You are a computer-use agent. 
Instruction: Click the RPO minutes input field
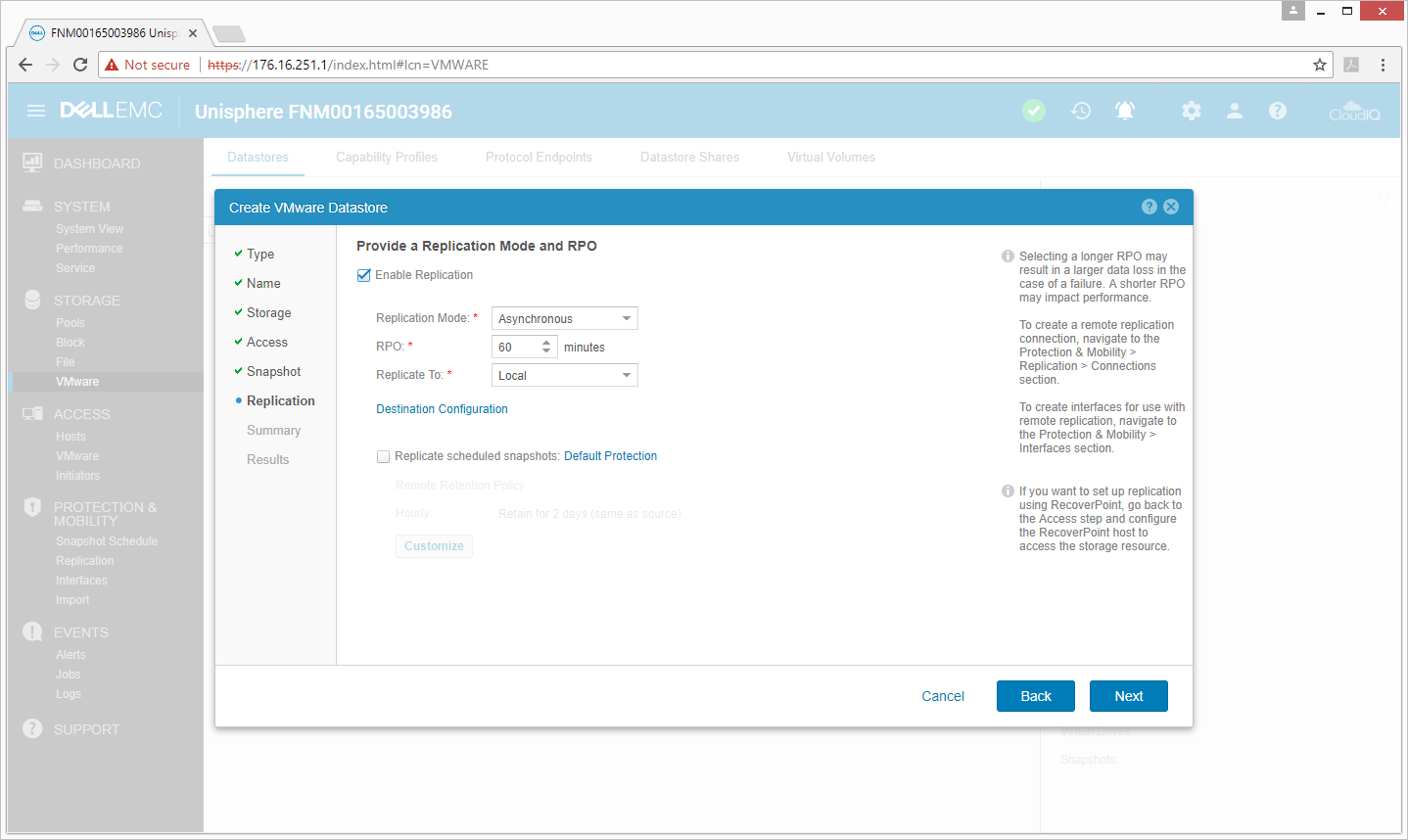(x=515, y=347)
